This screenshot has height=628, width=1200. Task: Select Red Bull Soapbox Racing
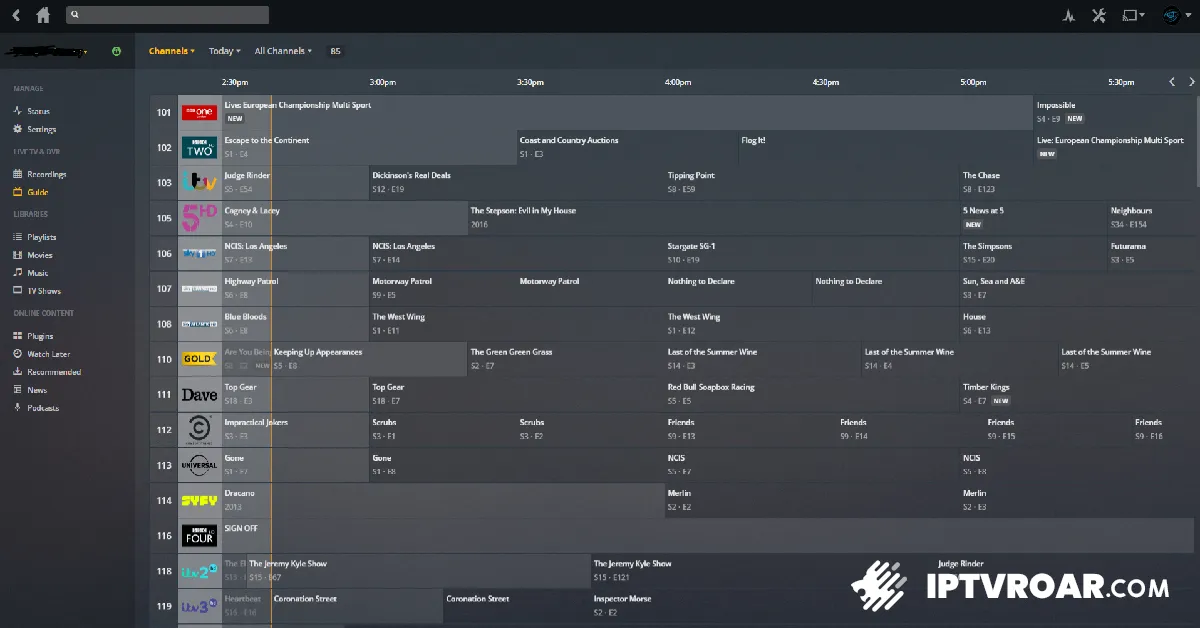click(811, 394)
